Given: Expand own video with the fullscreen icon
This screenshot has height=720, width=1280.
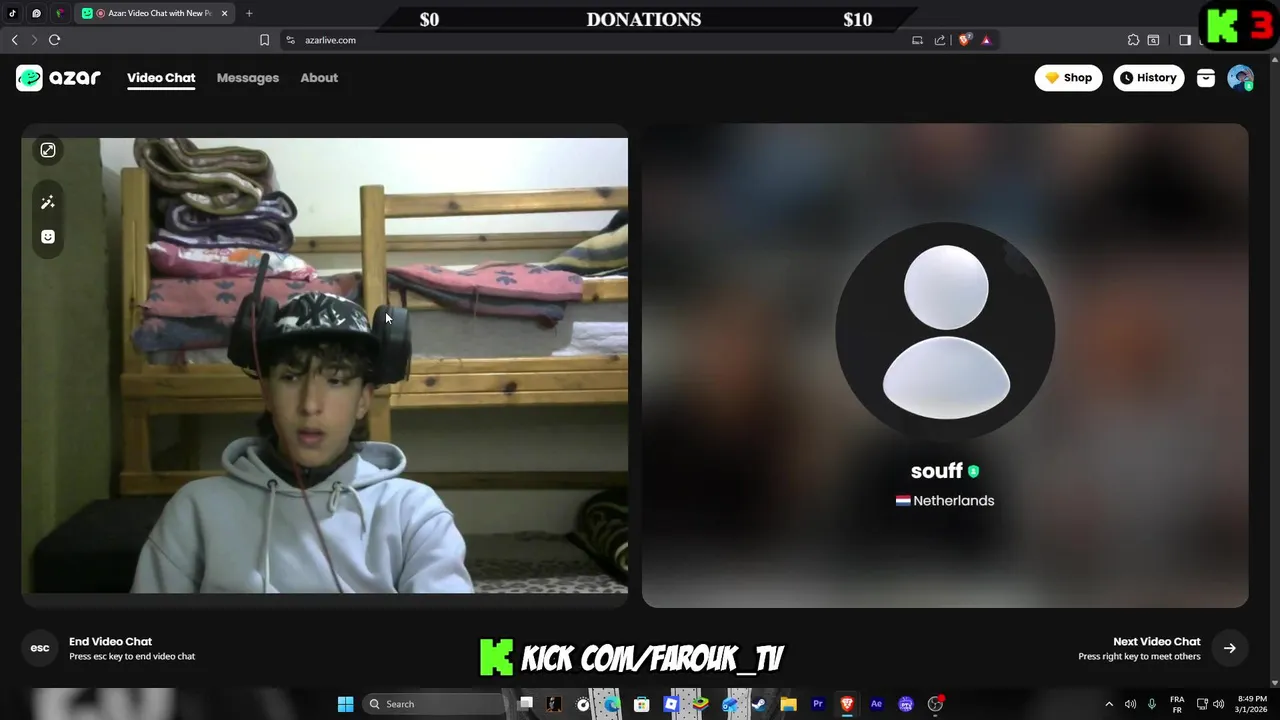Looking at the screenshot, I should point(48,150).
